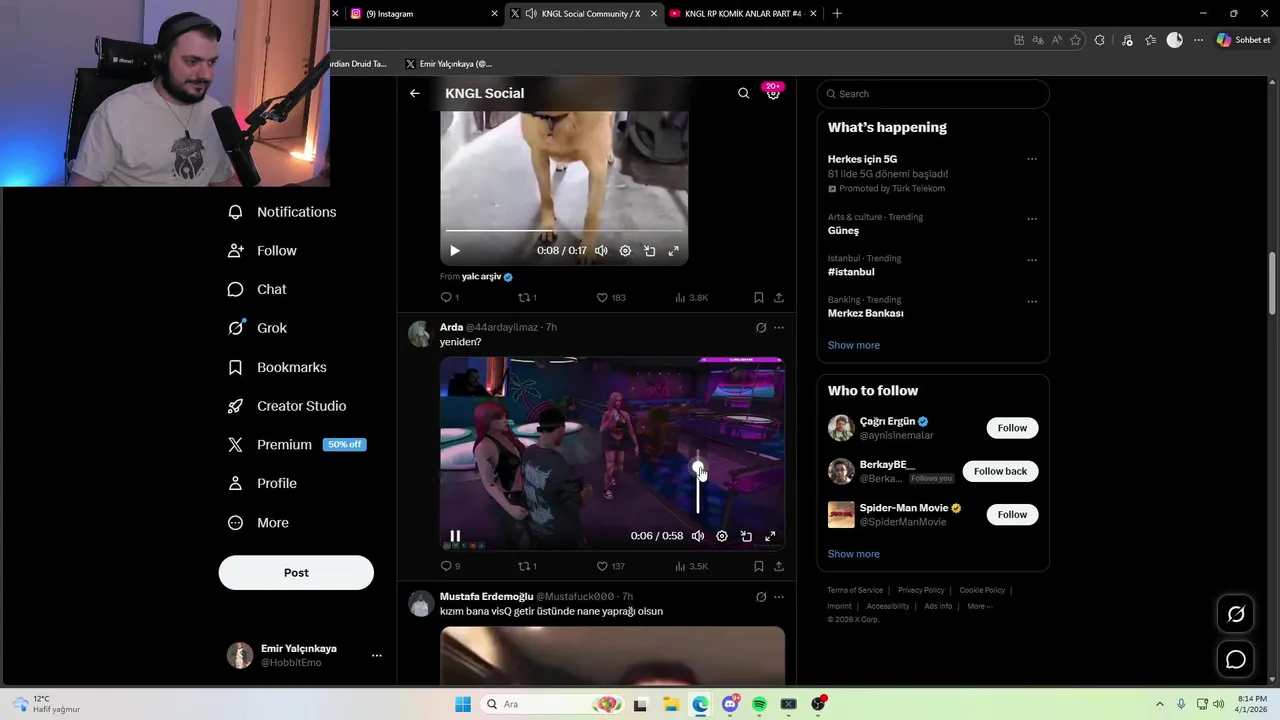Viewport: 1280px width, 720px height.
Task: Open community members icon with 20+ badge
Action: click(x=773, y=93)
